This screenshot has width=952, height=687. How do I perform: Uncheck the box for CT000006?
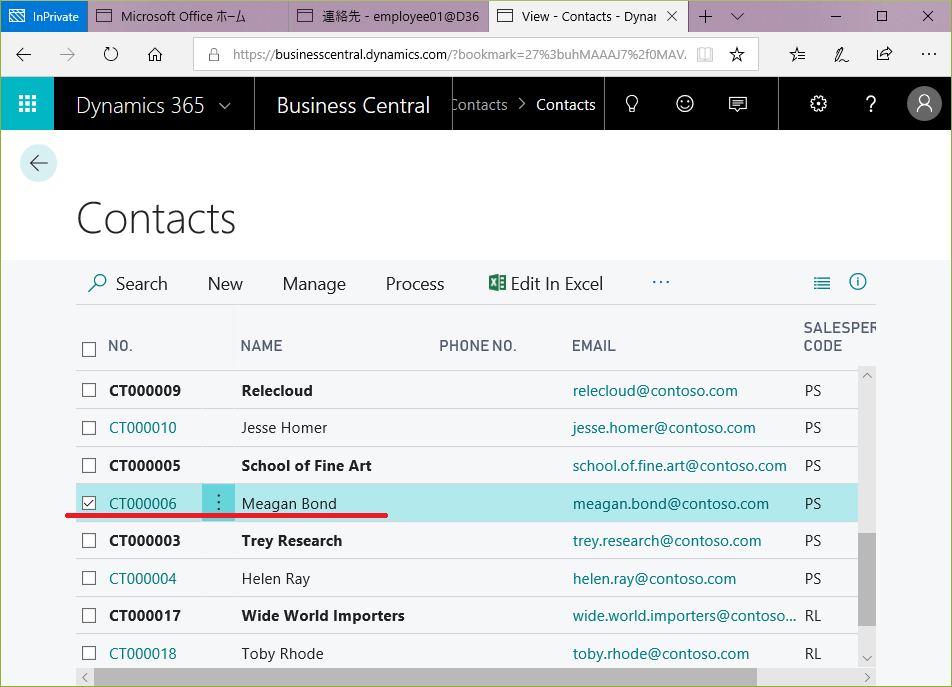point(89,503)
